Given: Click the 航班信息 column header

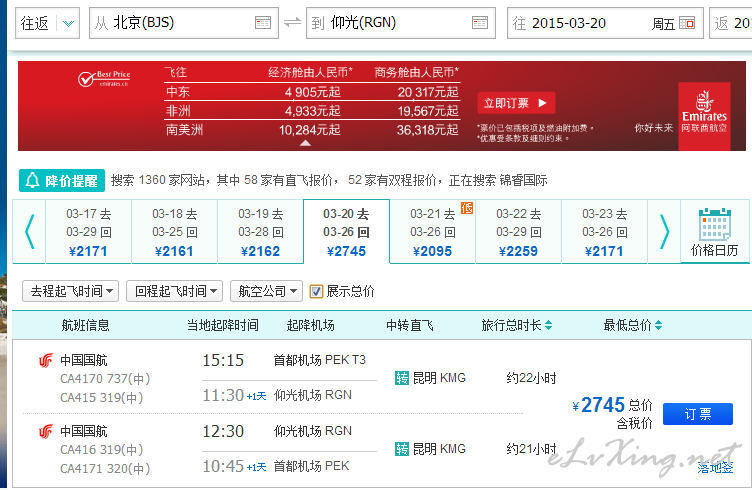Looking at the screenshot, I should (x=85, y=325).
